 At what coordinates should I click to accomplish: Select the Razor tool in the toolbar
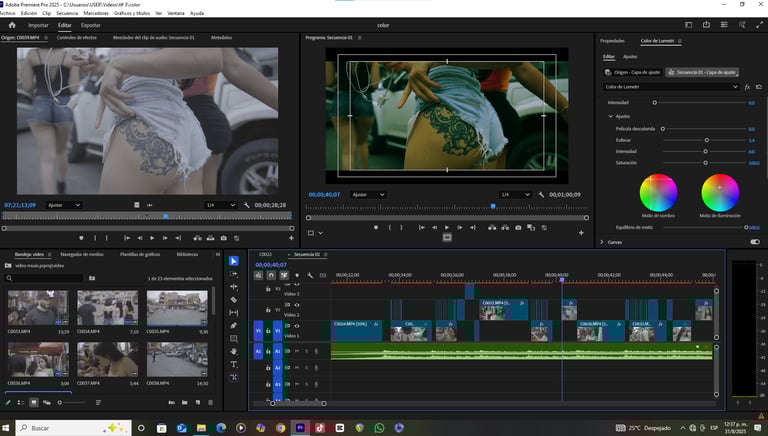point(234,299)
